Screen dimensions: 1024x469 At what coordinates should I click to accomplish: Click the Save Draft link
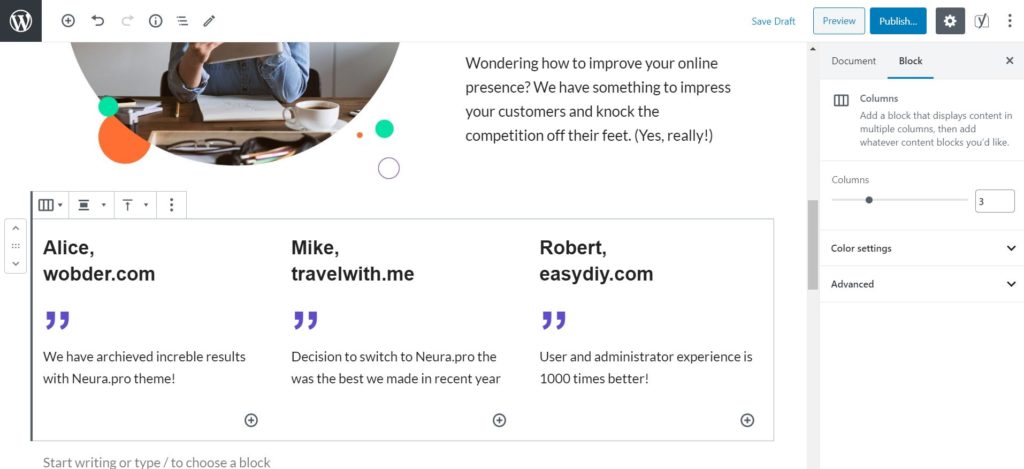(773, 21)
